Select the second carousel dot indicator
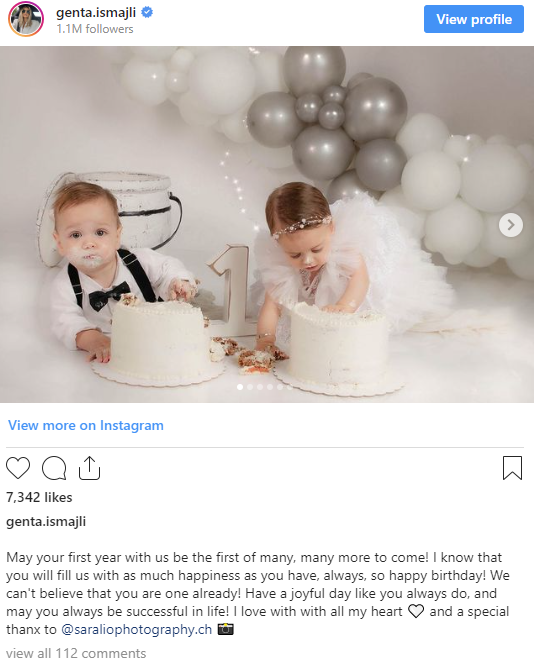Image resolution: width=534 pixels, height=668 pixels. (x=250, y=387)
